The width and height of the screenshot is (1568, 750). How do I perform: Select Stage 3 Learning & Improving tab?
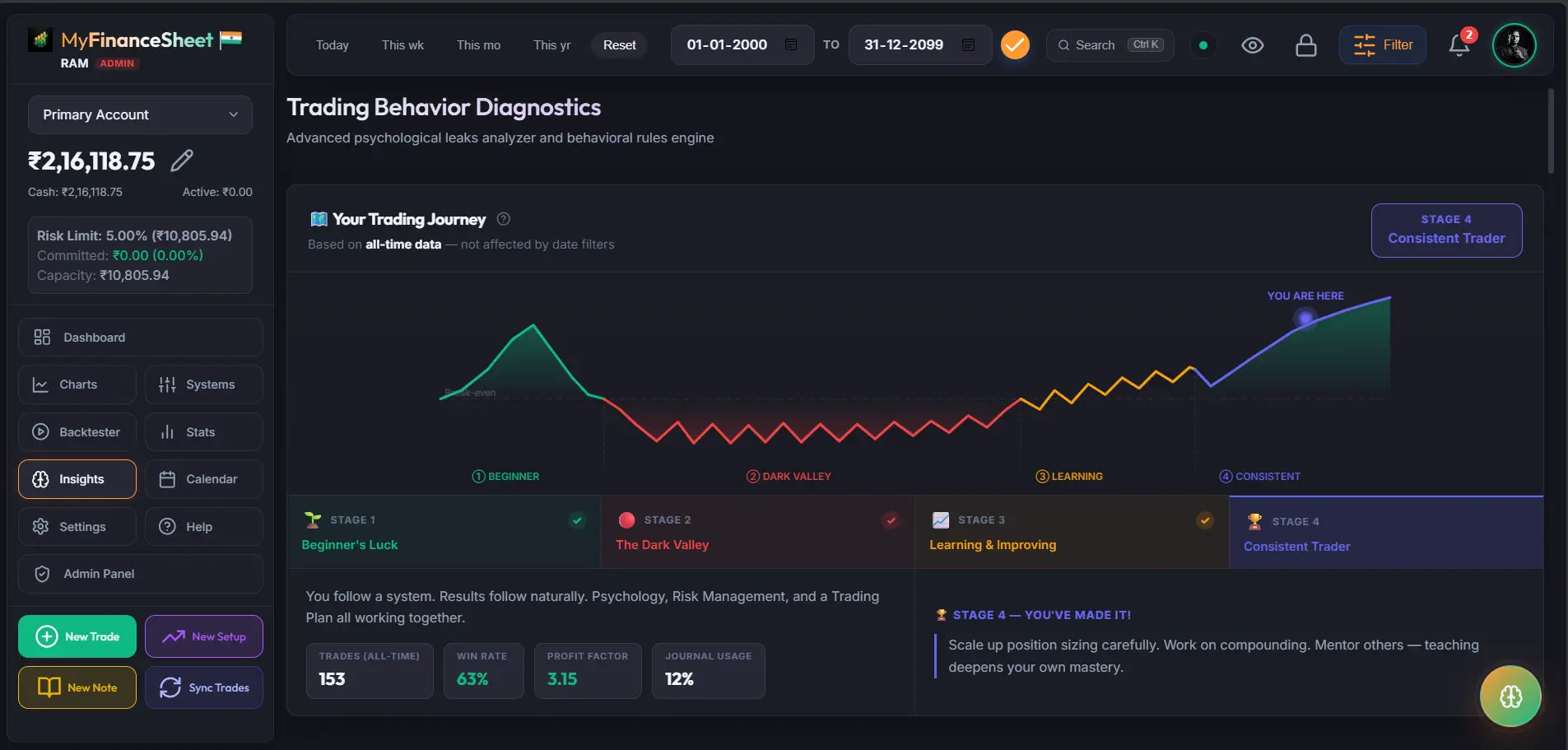click(x=1072, y=532)
